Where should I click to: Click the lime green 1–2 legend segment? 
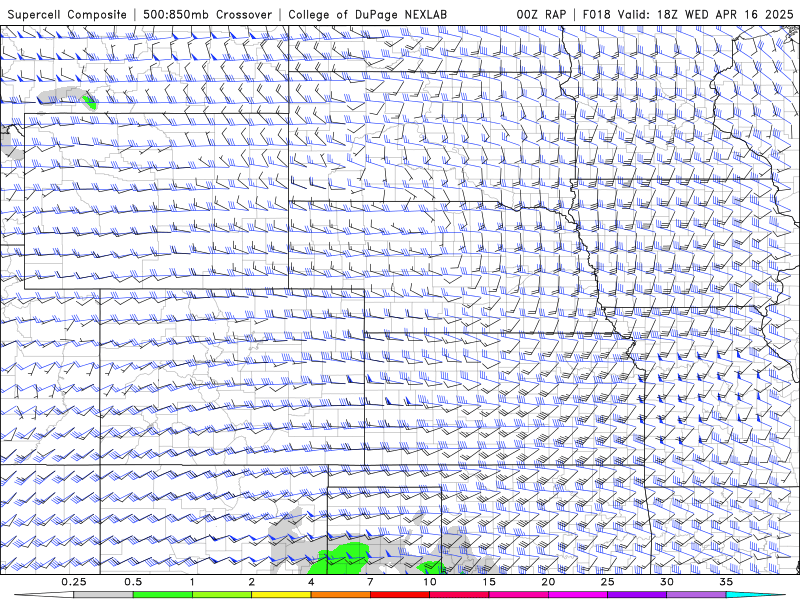[222, 595]
